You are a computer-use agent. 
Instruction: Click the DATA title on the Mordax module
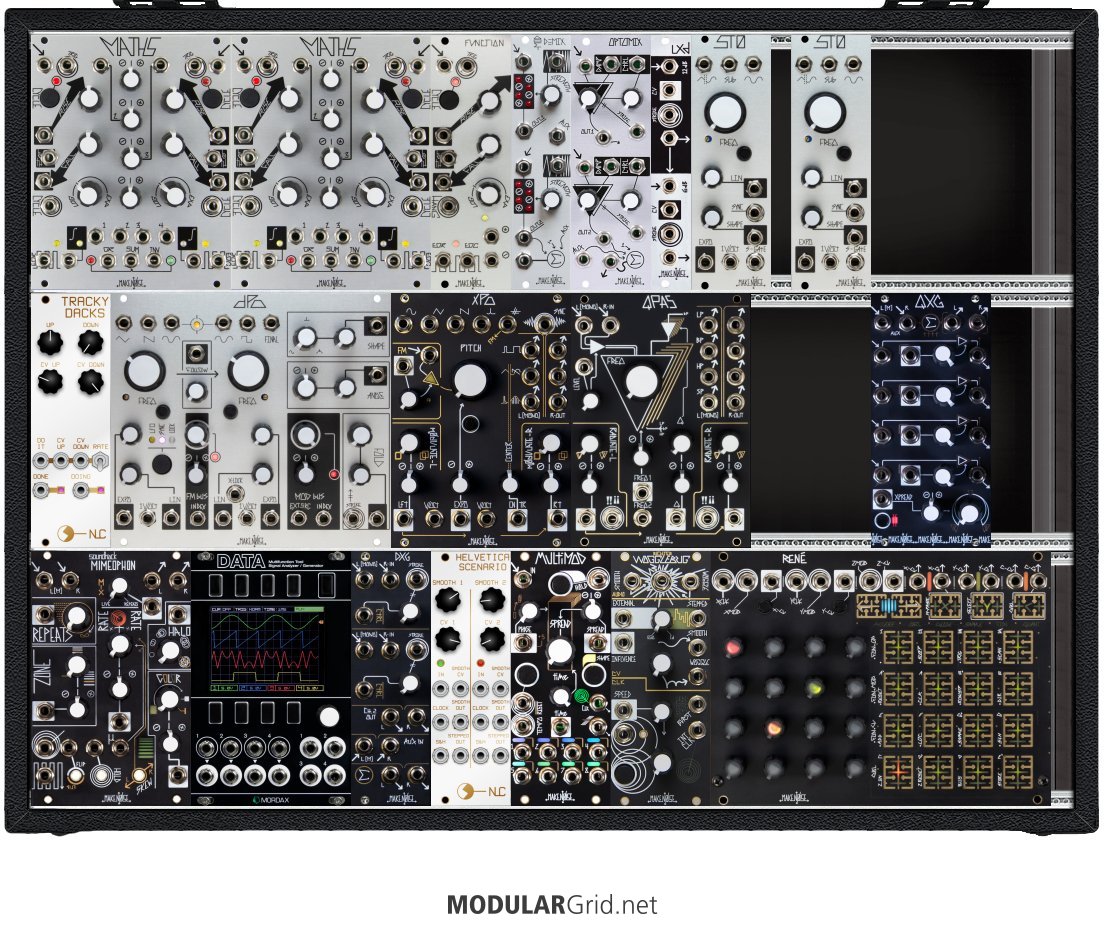[241, 561]
